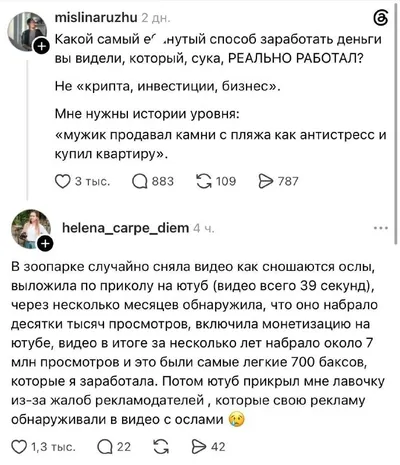The image size is (400, 465).
Task: Click the 4 ч. timestamp on the reply
Action: [204, 228]
